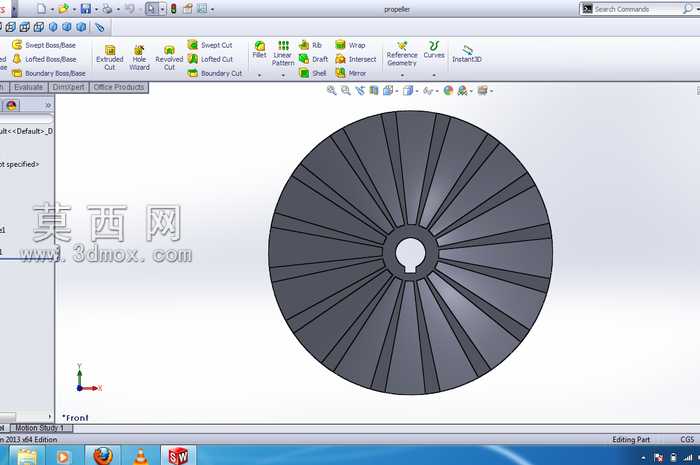Save the propeller part with Save icon
The height and width of the screenshot is (465, 700).
tap(86, 8)
